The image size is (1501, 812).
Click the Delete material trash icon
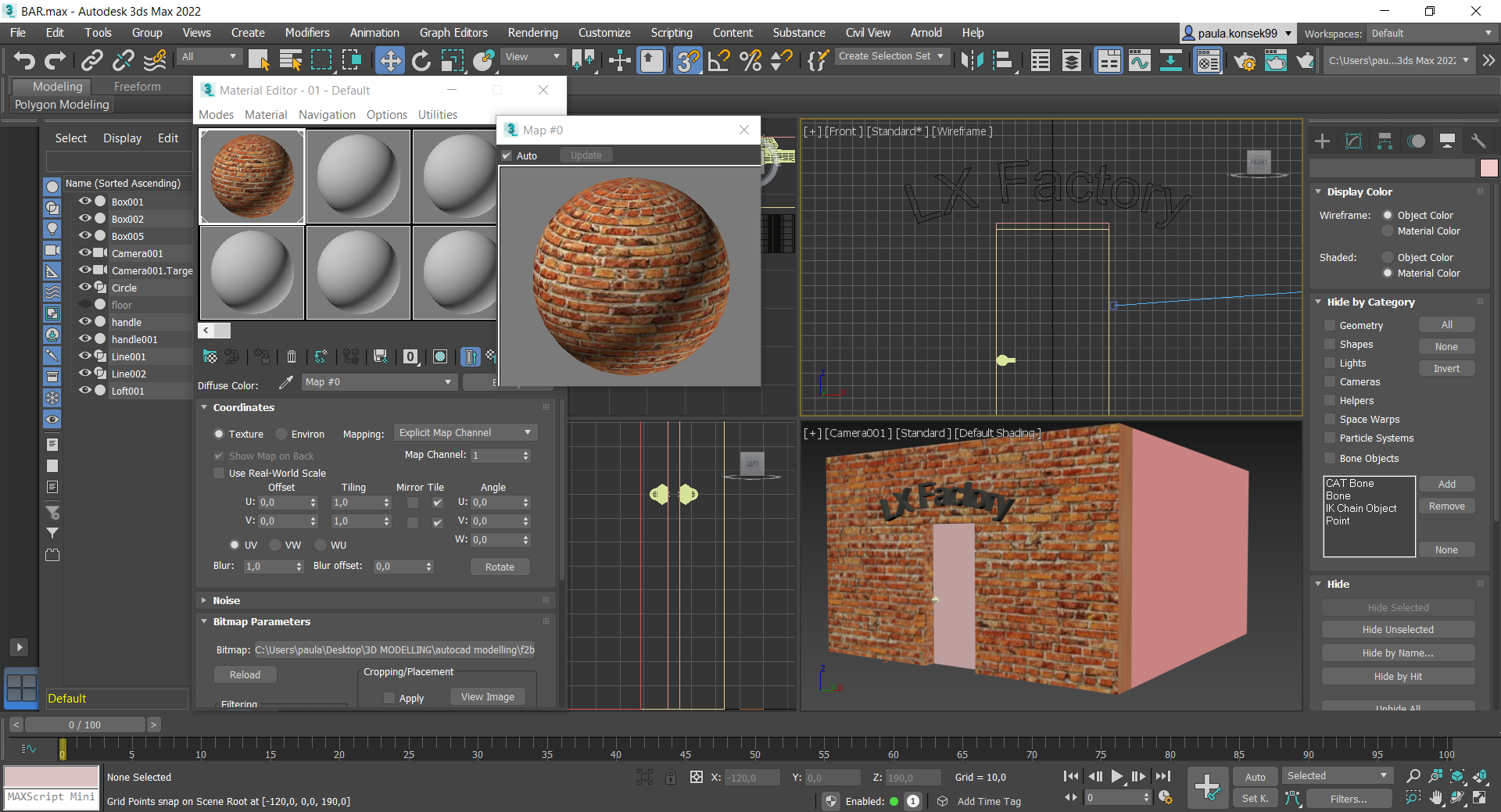coord(292,356)
